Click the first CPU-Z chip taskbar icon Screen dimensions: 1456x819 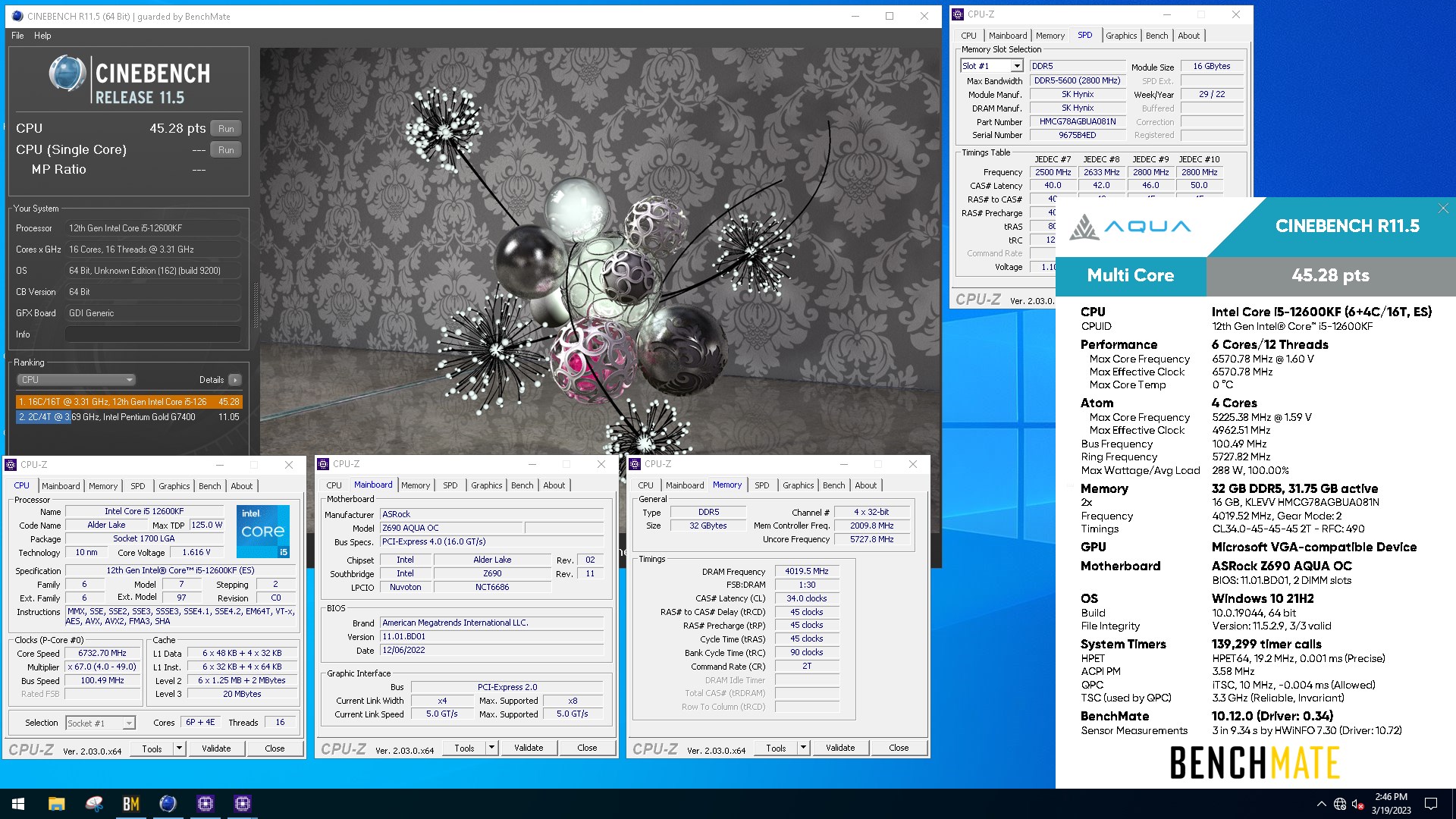click(x=205, y=804)
